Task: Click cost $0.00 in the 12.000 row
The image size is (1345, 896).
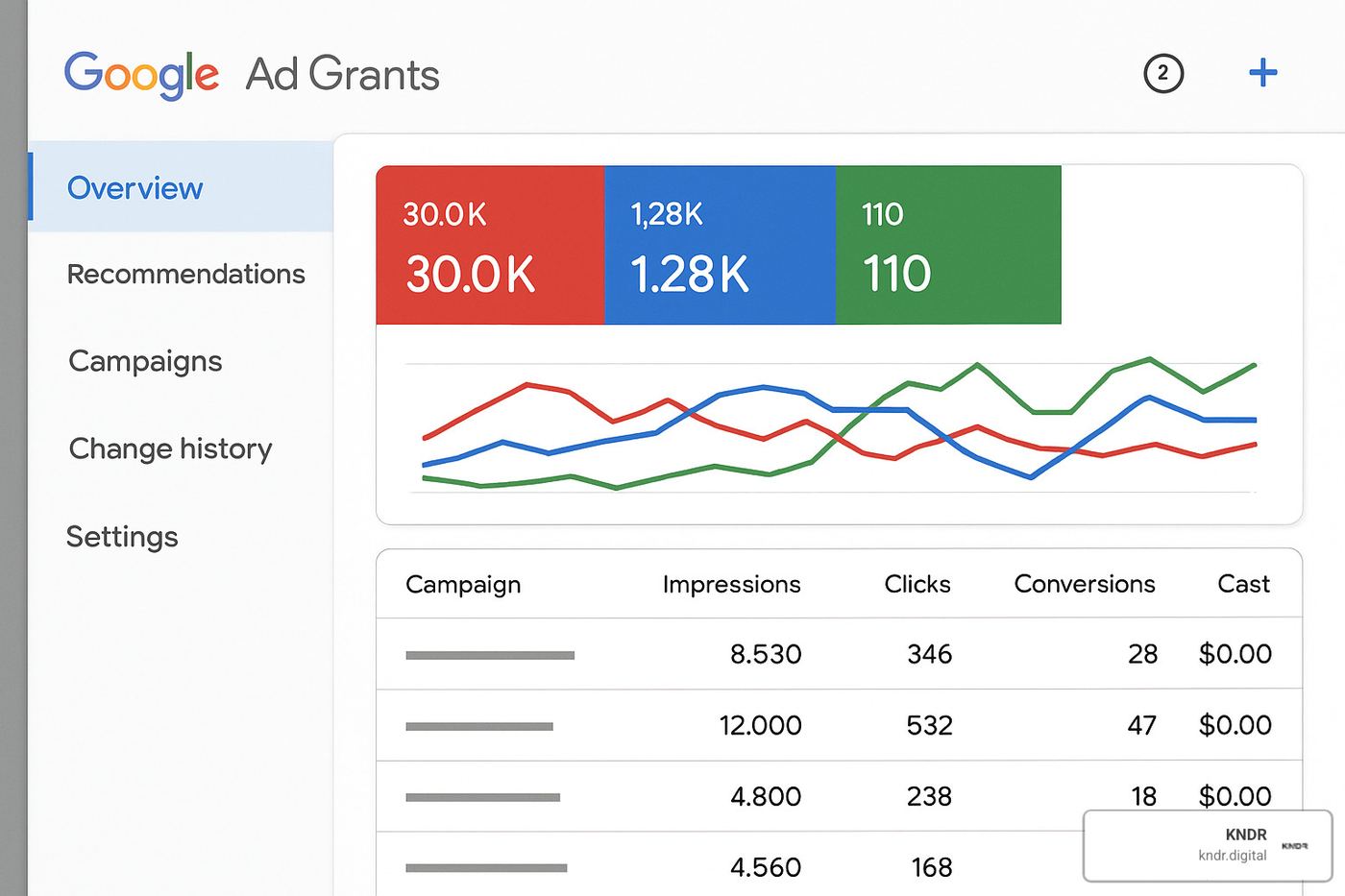Action: (1235, 725)
